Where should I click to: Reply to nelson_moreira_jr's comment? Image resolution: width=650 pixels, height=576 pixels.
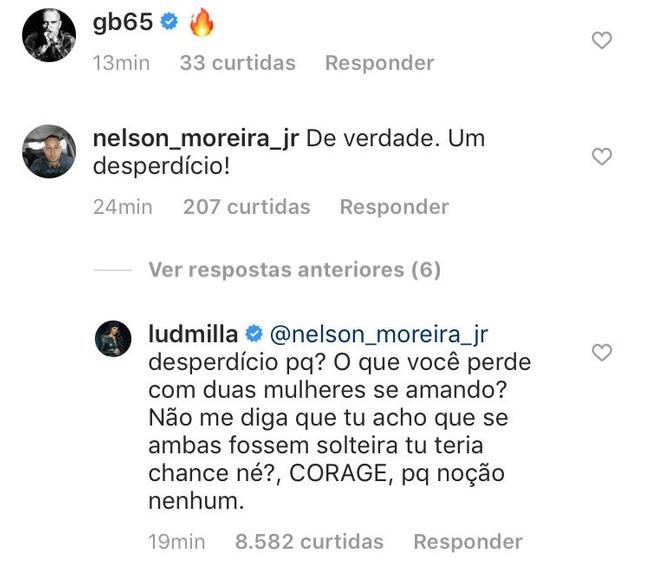394,207
